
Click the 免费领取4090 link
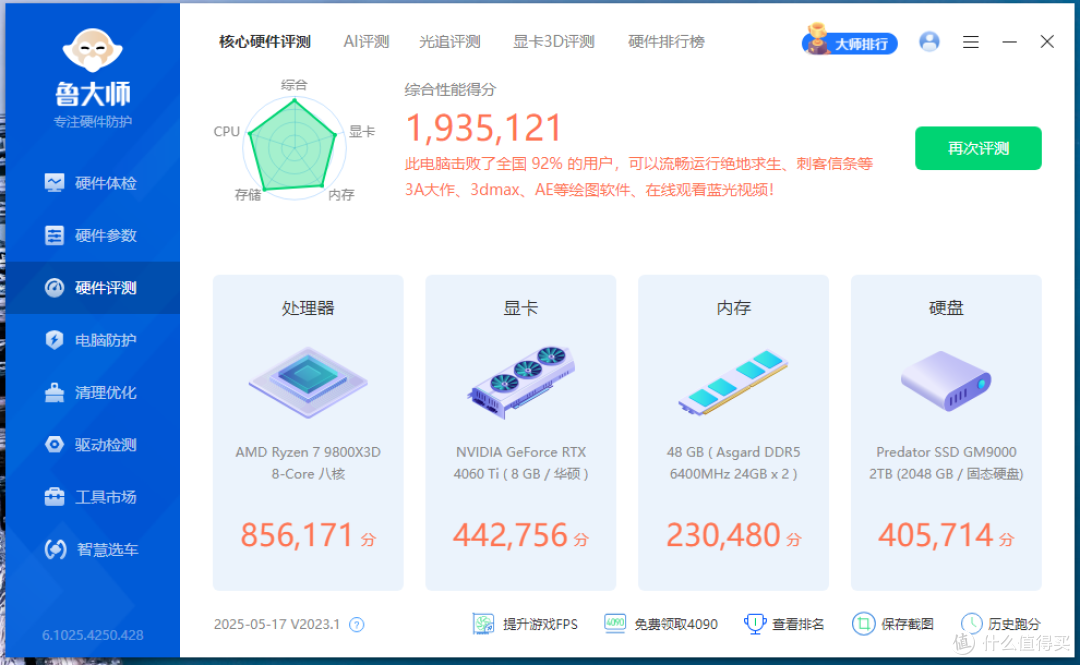click(x=676, y=624)
